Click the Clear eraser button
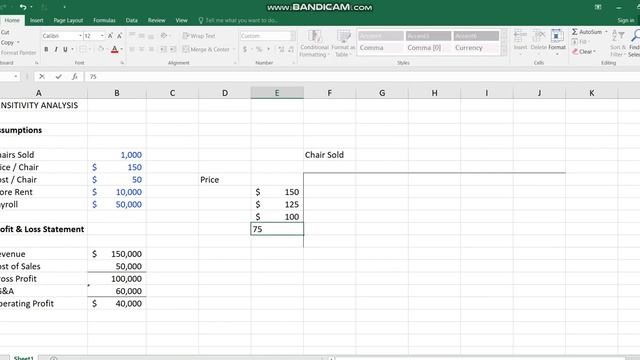 pyautogui.click(x=584, y=52)
